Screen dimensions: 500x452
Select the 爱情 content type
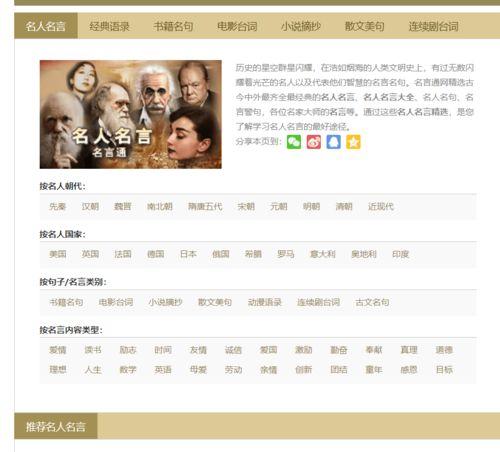58,350
